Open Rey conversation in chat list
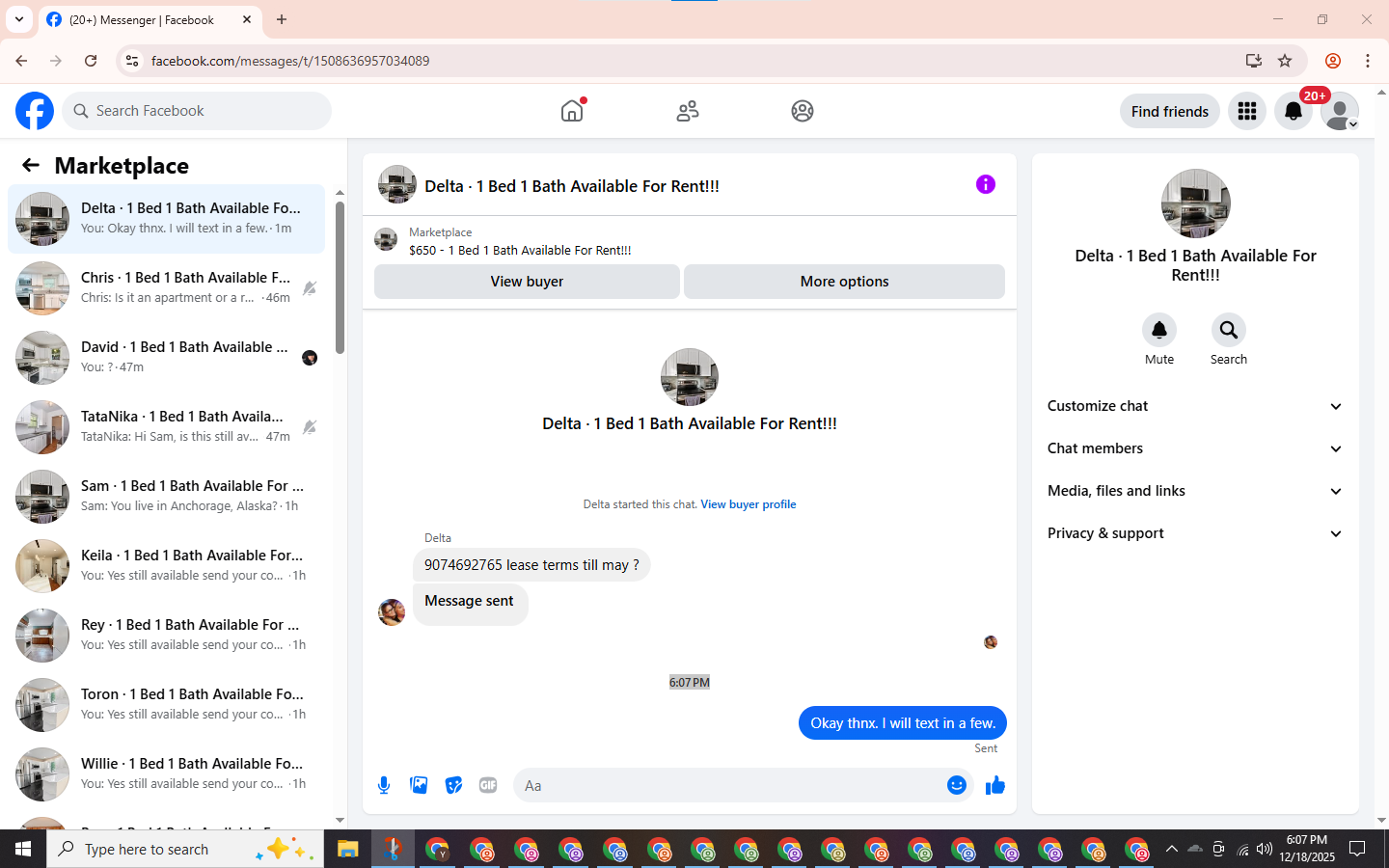The width and height of the screenshot is (1389, 868). click(166, 636)
